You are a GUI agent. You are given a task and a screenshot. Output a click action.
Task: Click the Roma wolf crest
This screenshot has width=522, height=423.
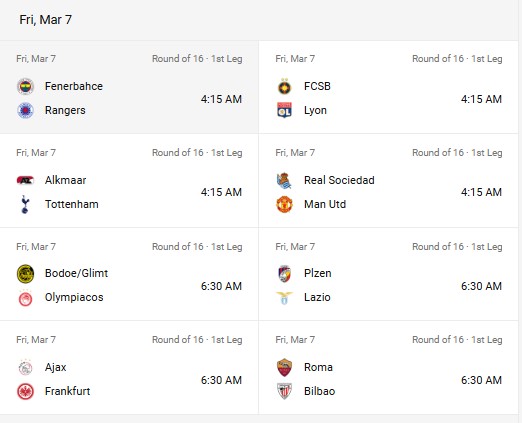[284, 367]
